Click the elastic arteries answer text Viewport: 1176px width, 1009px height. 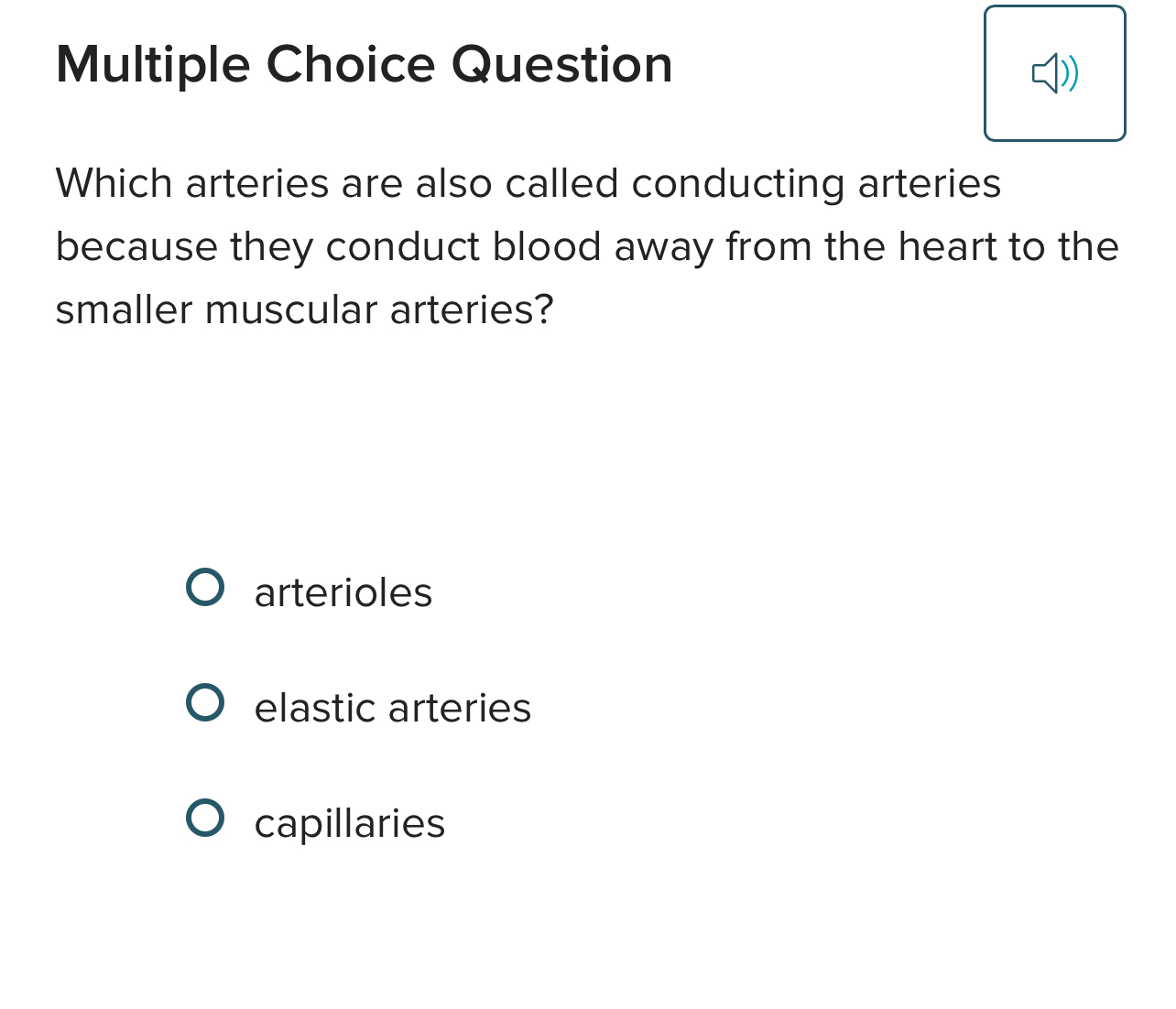(392, 709)
